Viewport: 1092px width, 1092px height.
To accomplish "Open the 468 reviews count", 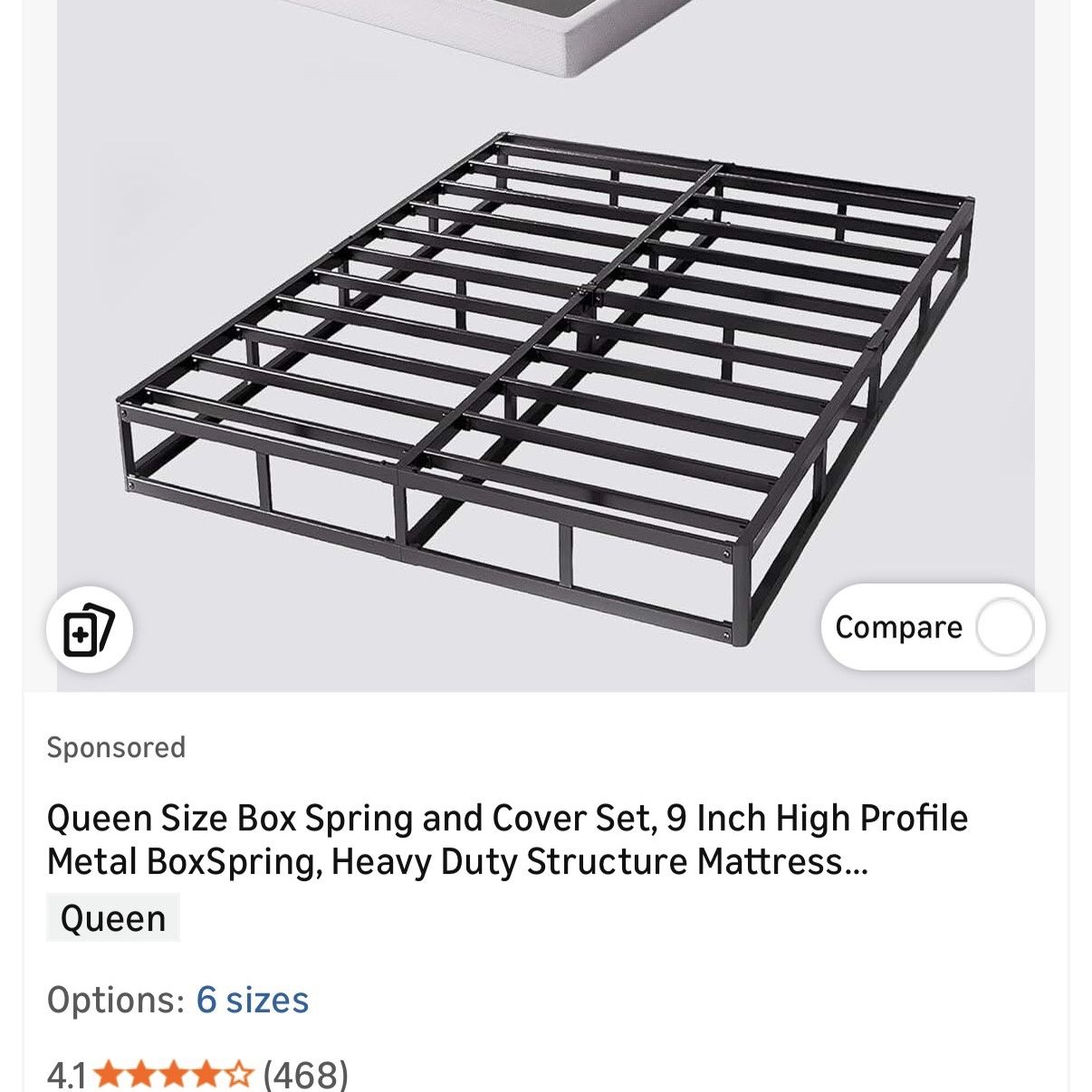I will click(x=306, y=1075).
